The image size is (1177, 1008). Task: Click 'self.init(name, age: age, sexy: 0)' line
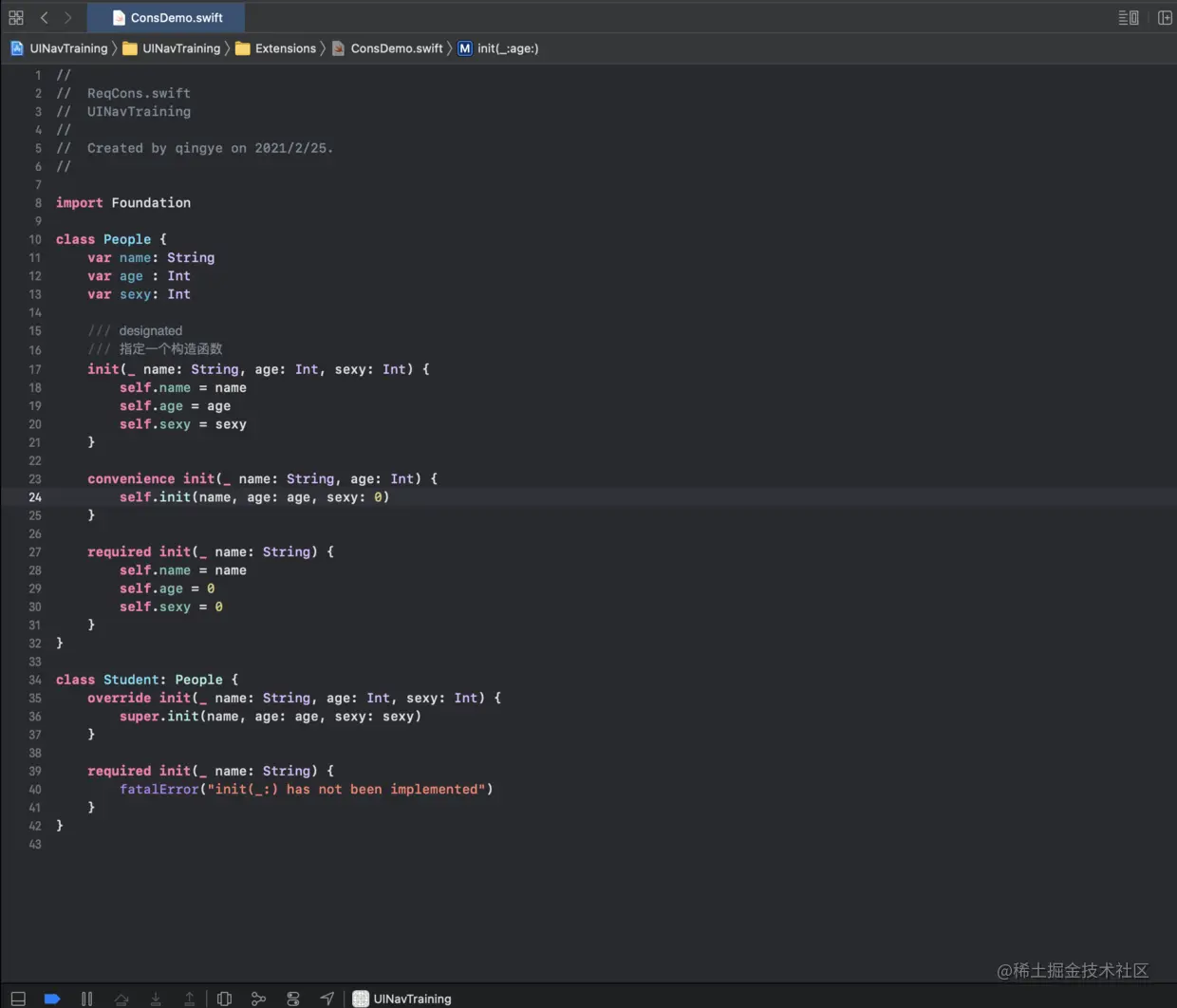tap(254, 497)
